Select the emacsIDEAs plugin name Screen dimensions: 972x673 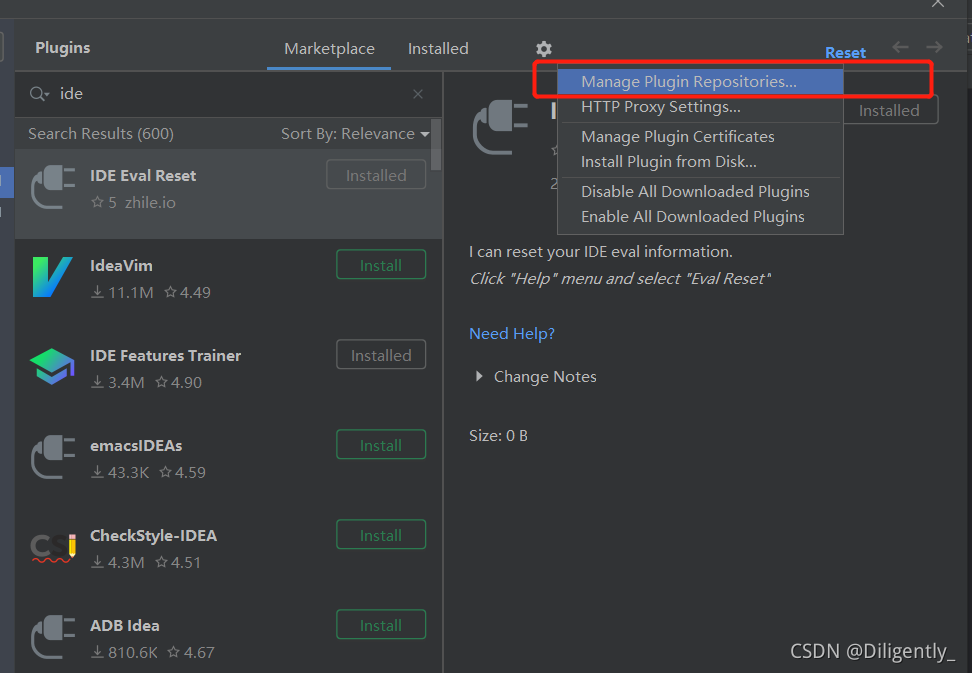pyautogui.click(x=136, y=446)
